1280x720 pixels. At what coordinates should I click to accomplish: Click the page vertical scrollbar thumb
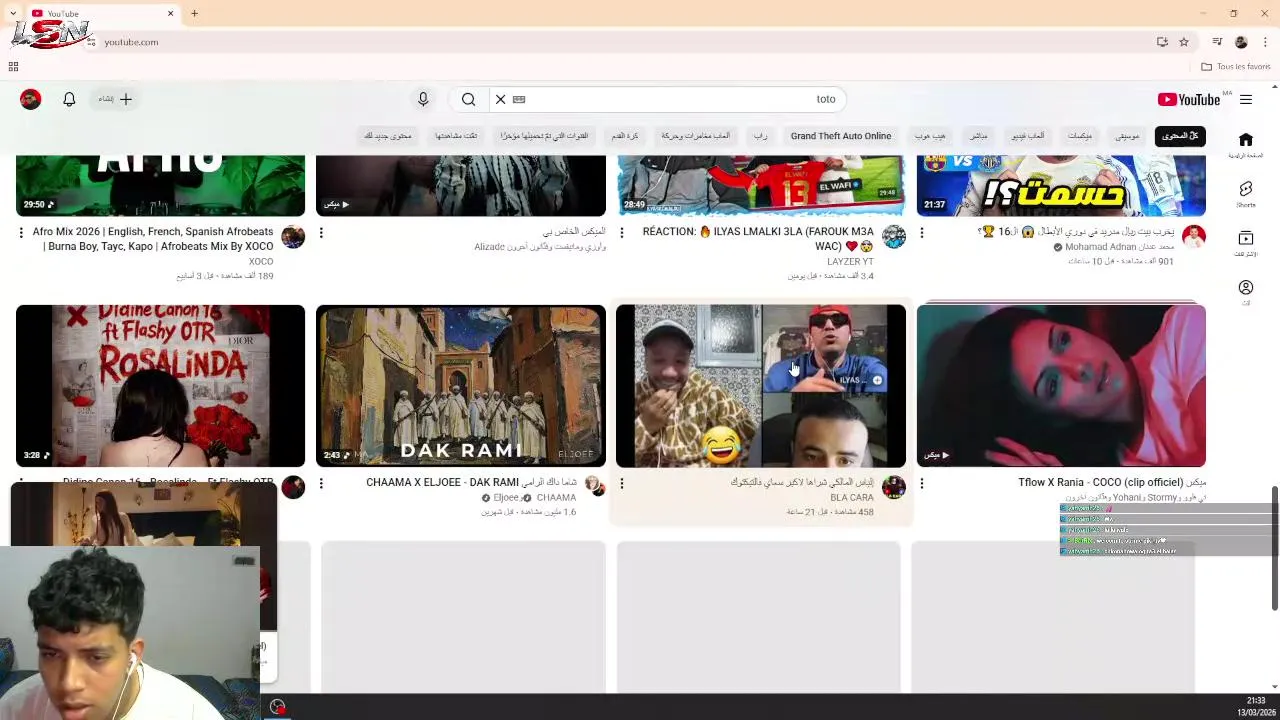(x=1274, y=547)
